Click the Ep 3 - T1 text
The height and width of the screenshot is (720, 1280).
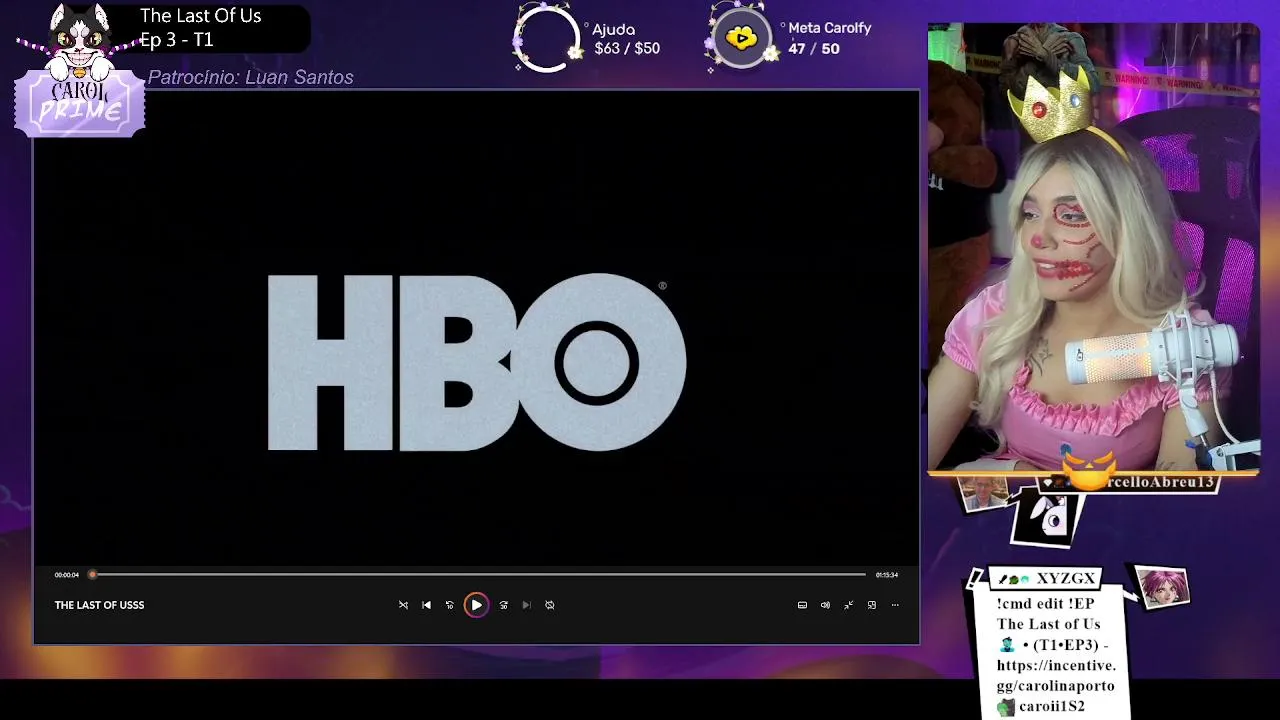click(x=176, y=40)
